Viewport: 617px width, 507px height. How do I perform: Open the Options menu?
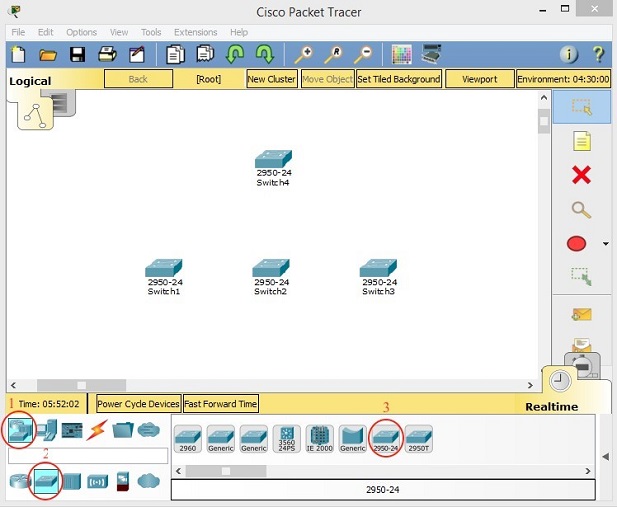pos(81,32)
